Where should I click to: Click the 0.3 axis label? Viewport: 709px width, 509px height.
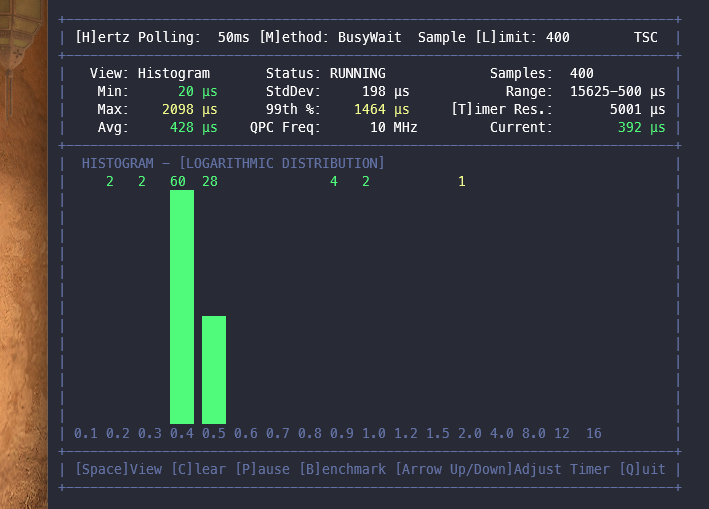click(x=150, y=434)
